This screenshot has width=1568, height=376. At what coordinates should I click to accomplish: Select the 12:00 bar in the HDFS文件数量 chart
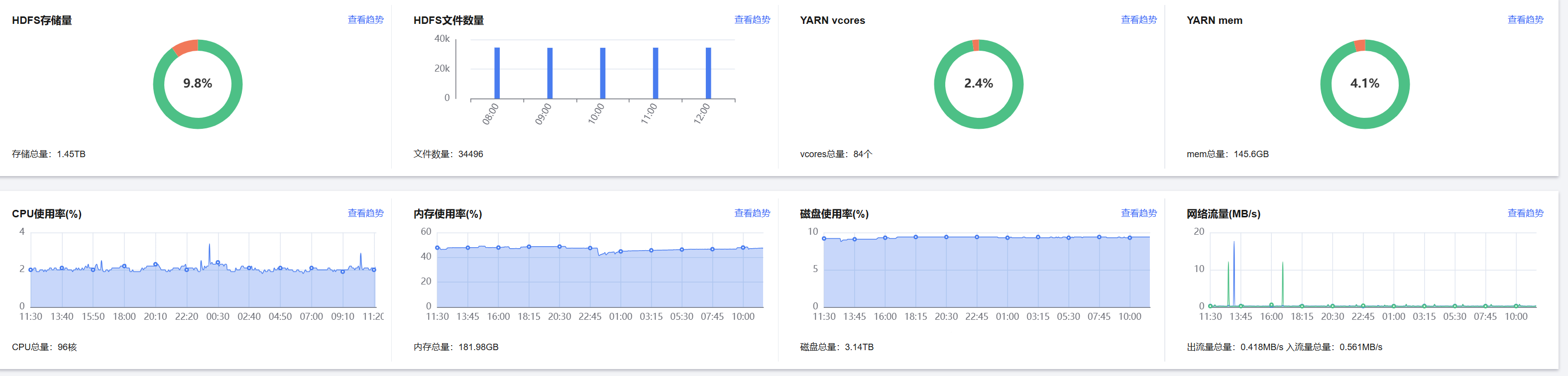coord(708,73)
